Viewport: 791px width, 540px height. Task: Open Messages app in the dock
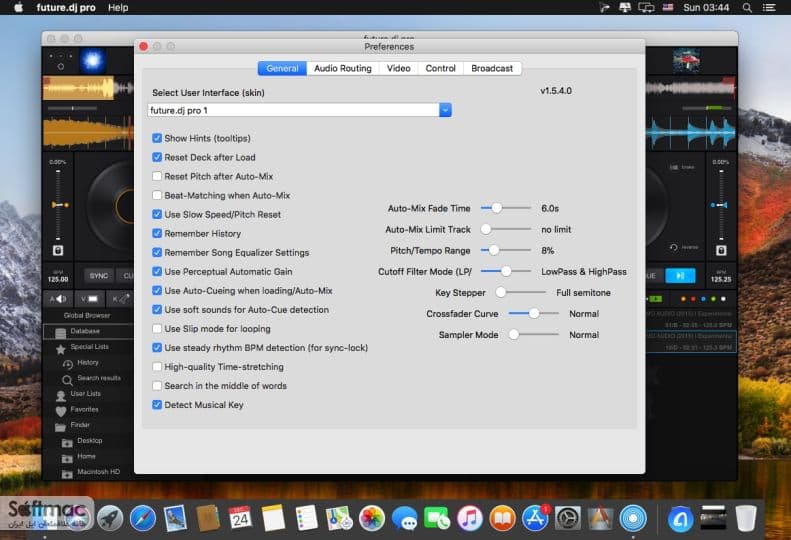click(x=405, y=518)
